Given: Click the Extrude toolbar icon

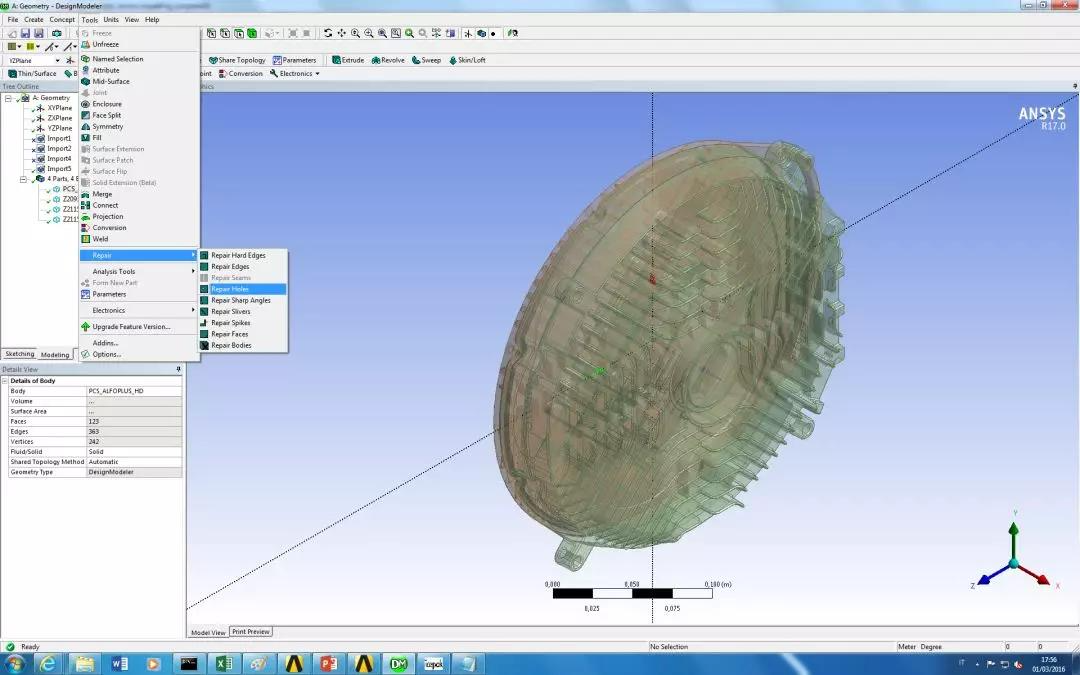Looking at the screenshot, I should tap(348, 60).
